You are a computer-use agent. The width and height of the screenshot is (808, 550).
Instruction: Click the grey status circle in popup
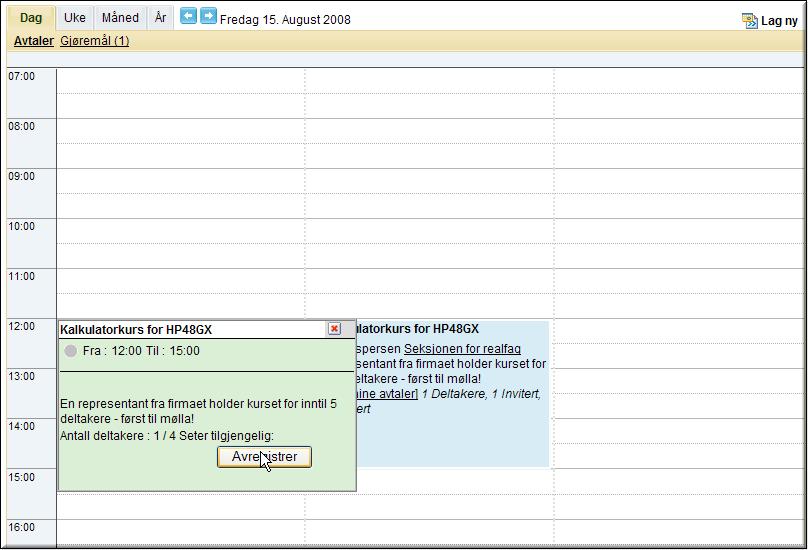(71, 351)
